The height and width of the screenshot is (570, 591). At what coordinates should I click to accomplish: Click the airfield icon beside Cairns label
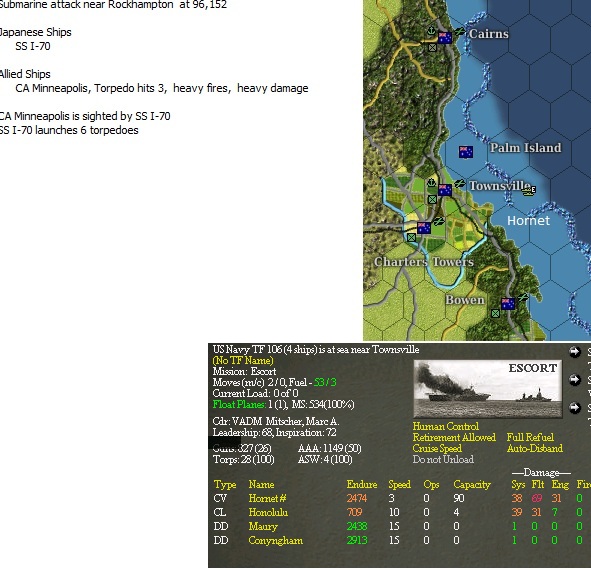point(459,32)
